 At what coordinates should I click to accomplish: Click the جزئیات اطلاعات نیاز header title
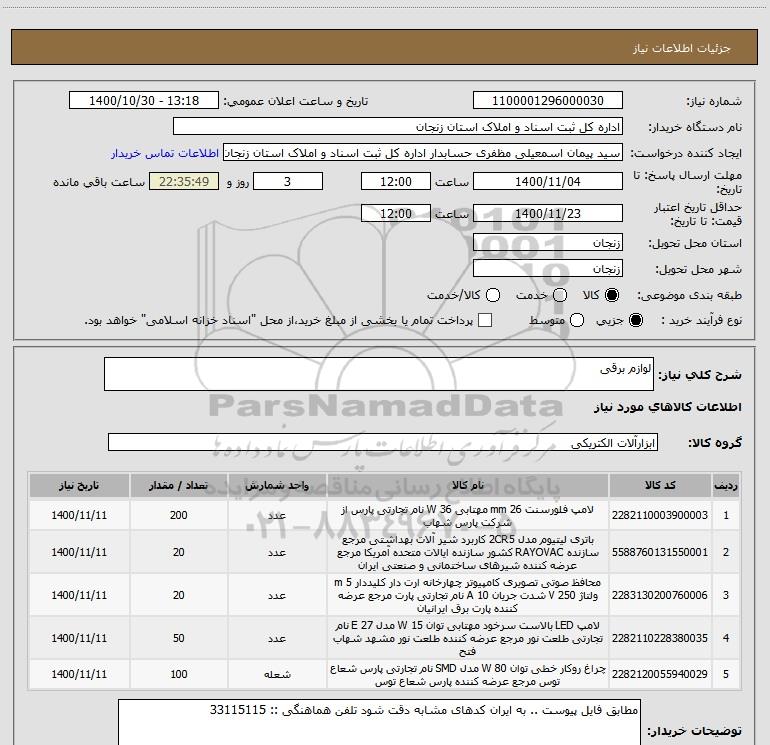(682, 48)
